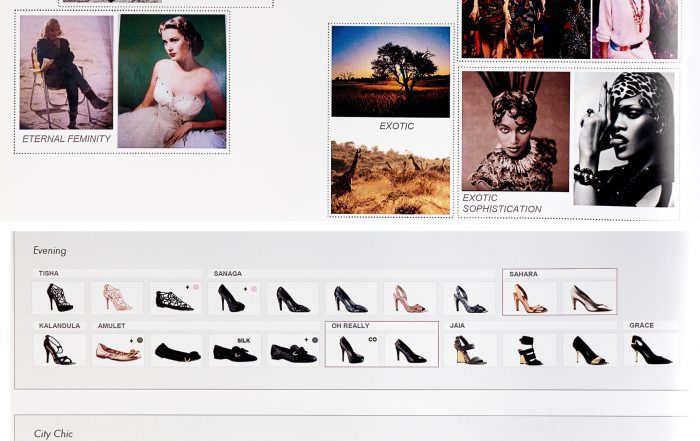Viewport: 700px width, 441px height.
Task: Choose the Tisha black pointed lace flat
Action: coord(175,298)
